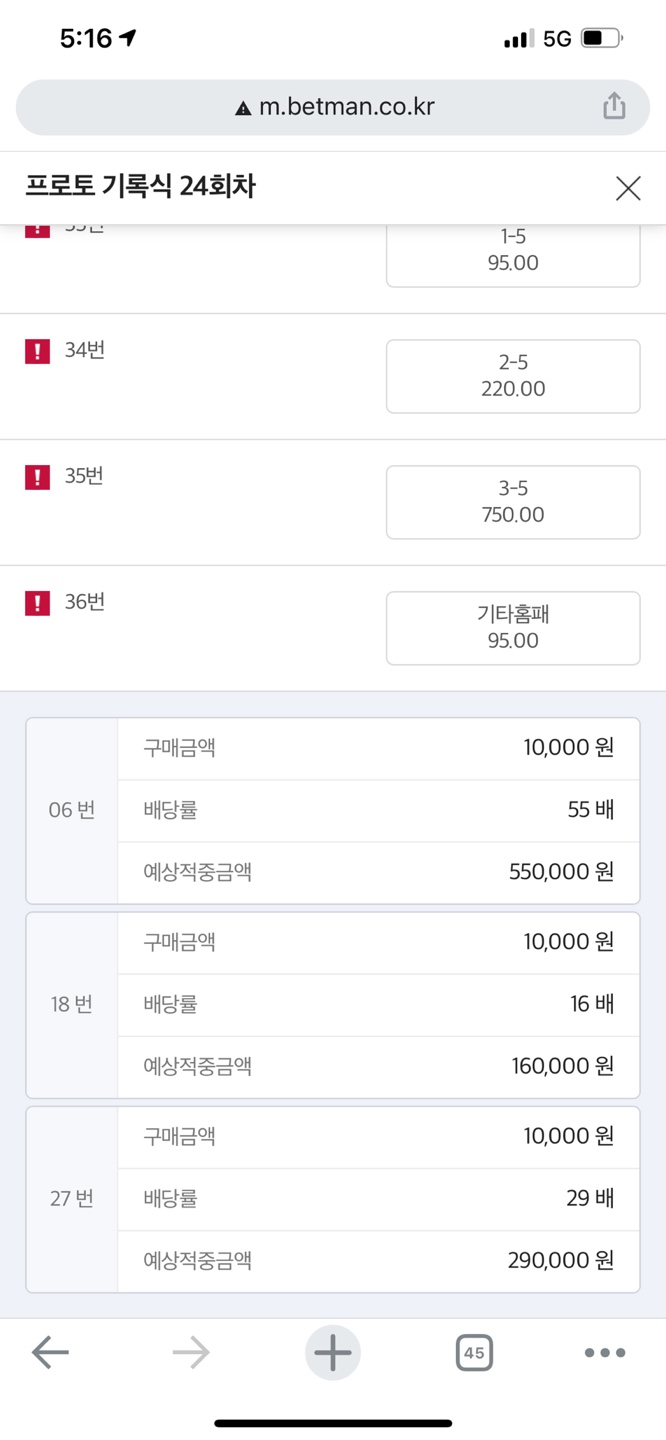Tap the share icon in address bar

pos(614,106)
